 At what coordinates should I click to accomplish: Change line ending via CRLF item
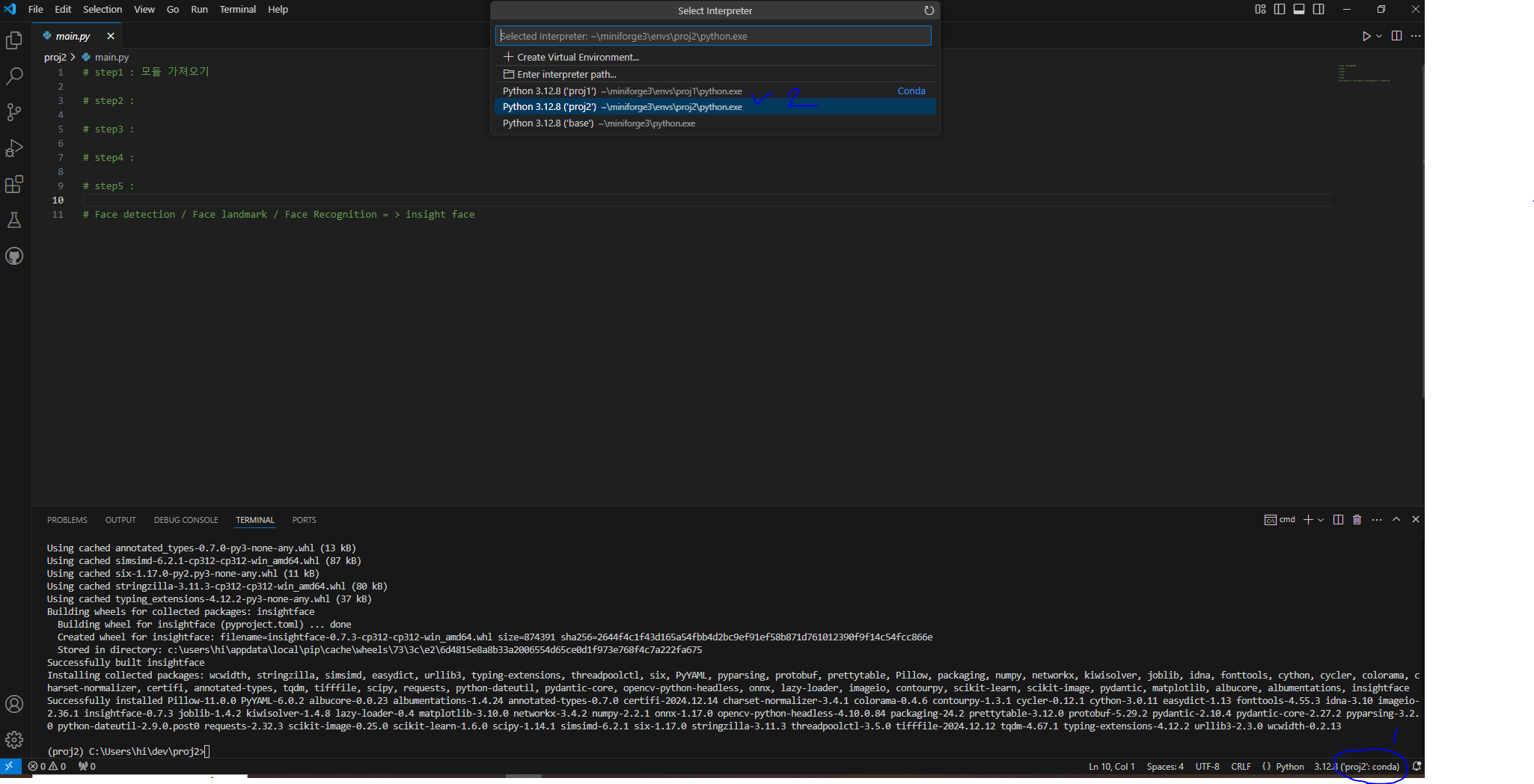pyautogui.click(x=1241, y=766)
